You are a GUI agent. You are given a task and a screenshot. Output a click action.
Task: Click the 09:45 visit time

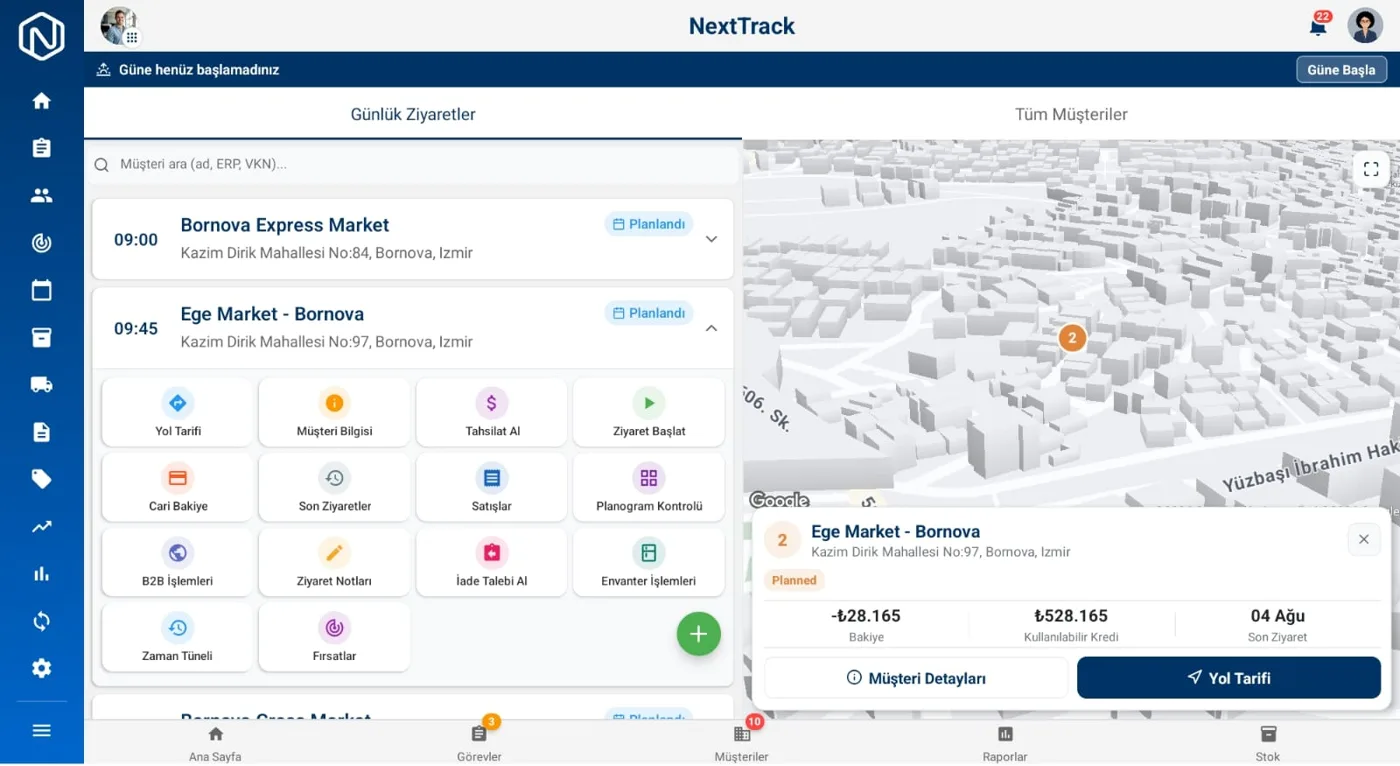(x=136, y=328)
